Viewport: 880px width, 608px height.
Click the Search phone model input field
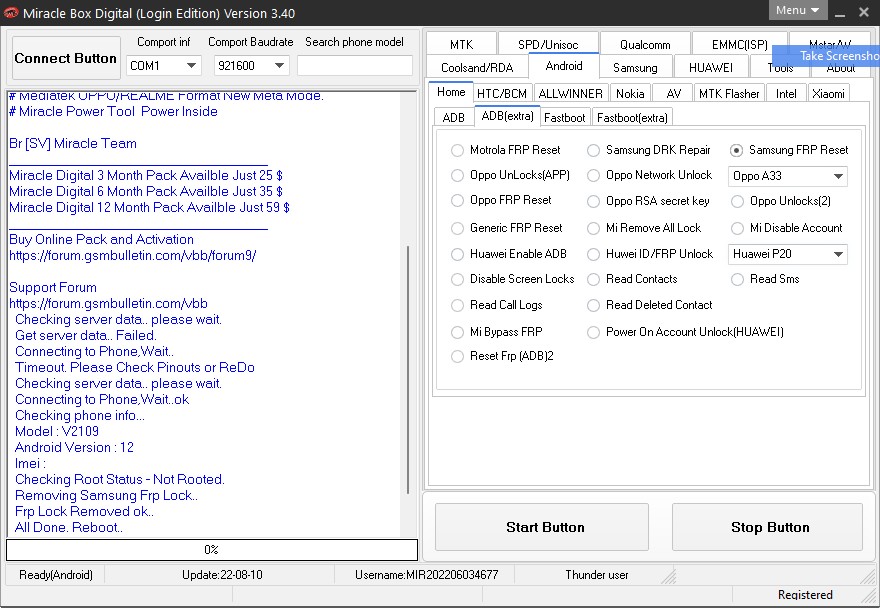pyautogui.click(x=355, y=66)
